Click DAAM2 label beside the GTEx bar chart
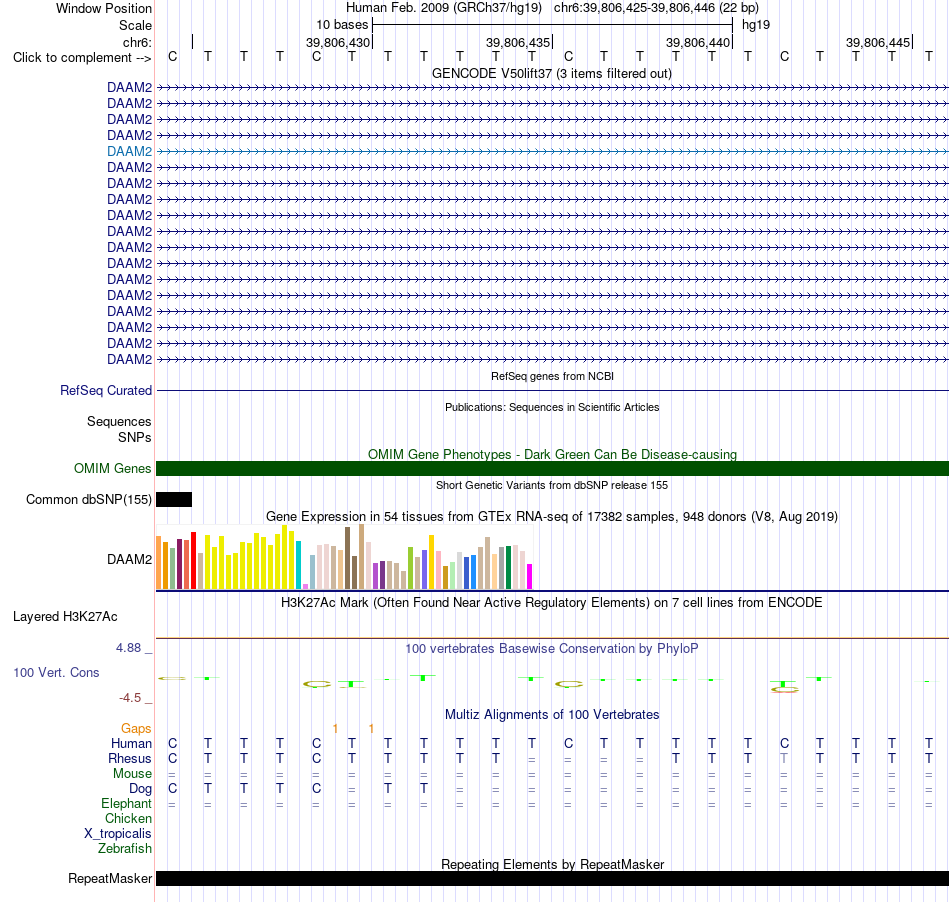 point(129,560)
